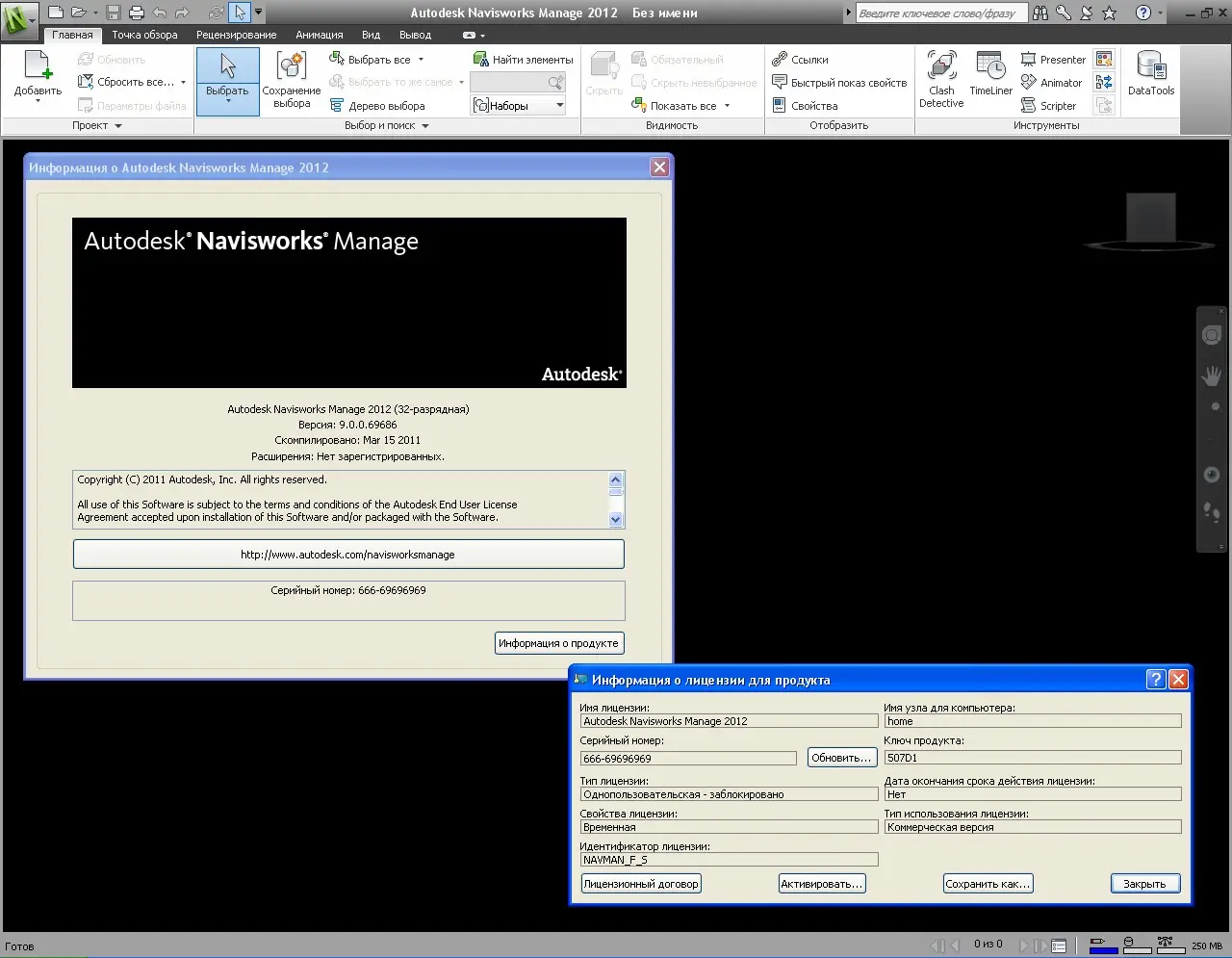Open TimeLiner tool
This screenshot has height=958, width=1232.
[x=990, y=75]
